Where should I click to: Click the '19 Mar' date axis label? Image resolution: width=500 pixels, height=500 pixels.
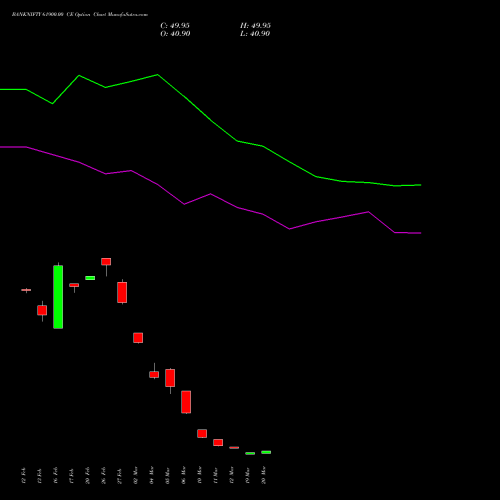point(247,475)
